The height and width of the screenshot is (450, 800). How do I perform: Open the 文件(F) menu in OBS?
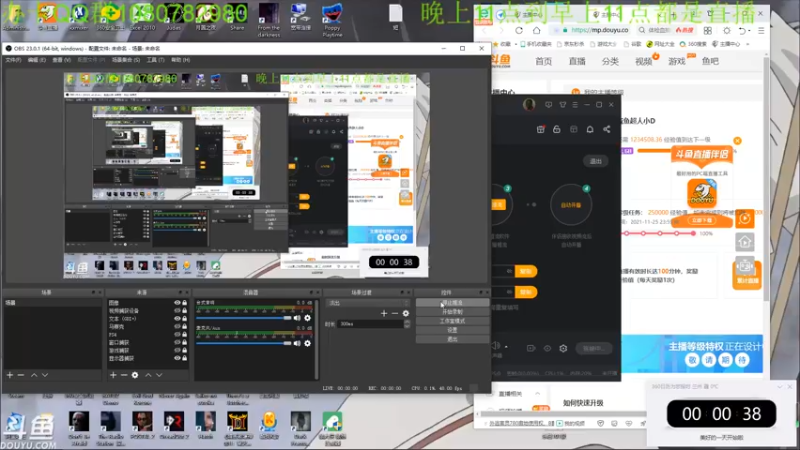pos(13,60)
